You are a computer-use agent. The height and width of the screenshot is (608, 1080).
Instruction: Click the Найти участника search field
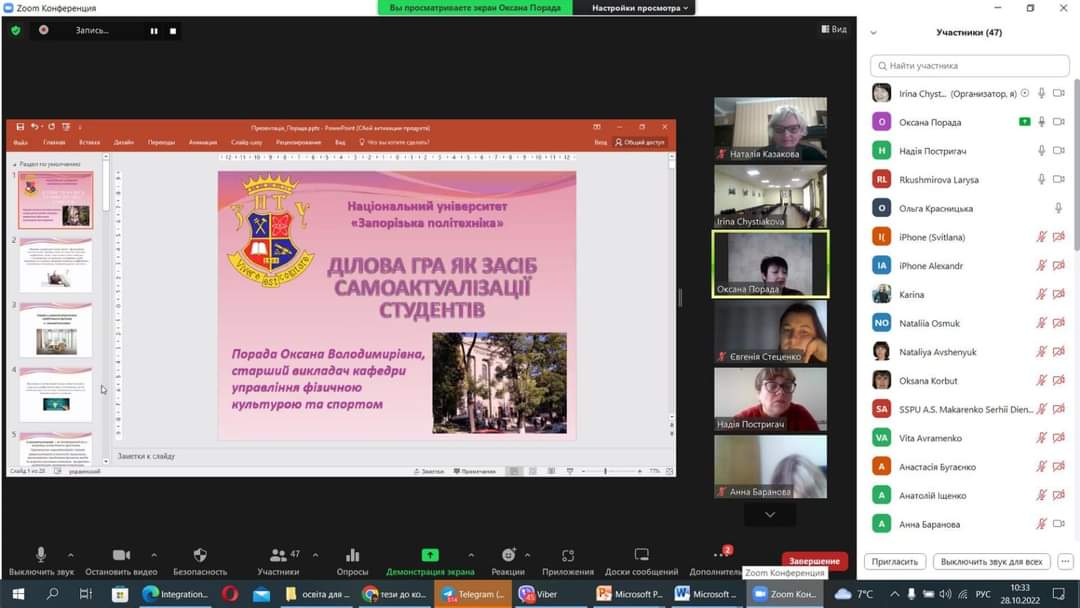(x=968, y=66)
